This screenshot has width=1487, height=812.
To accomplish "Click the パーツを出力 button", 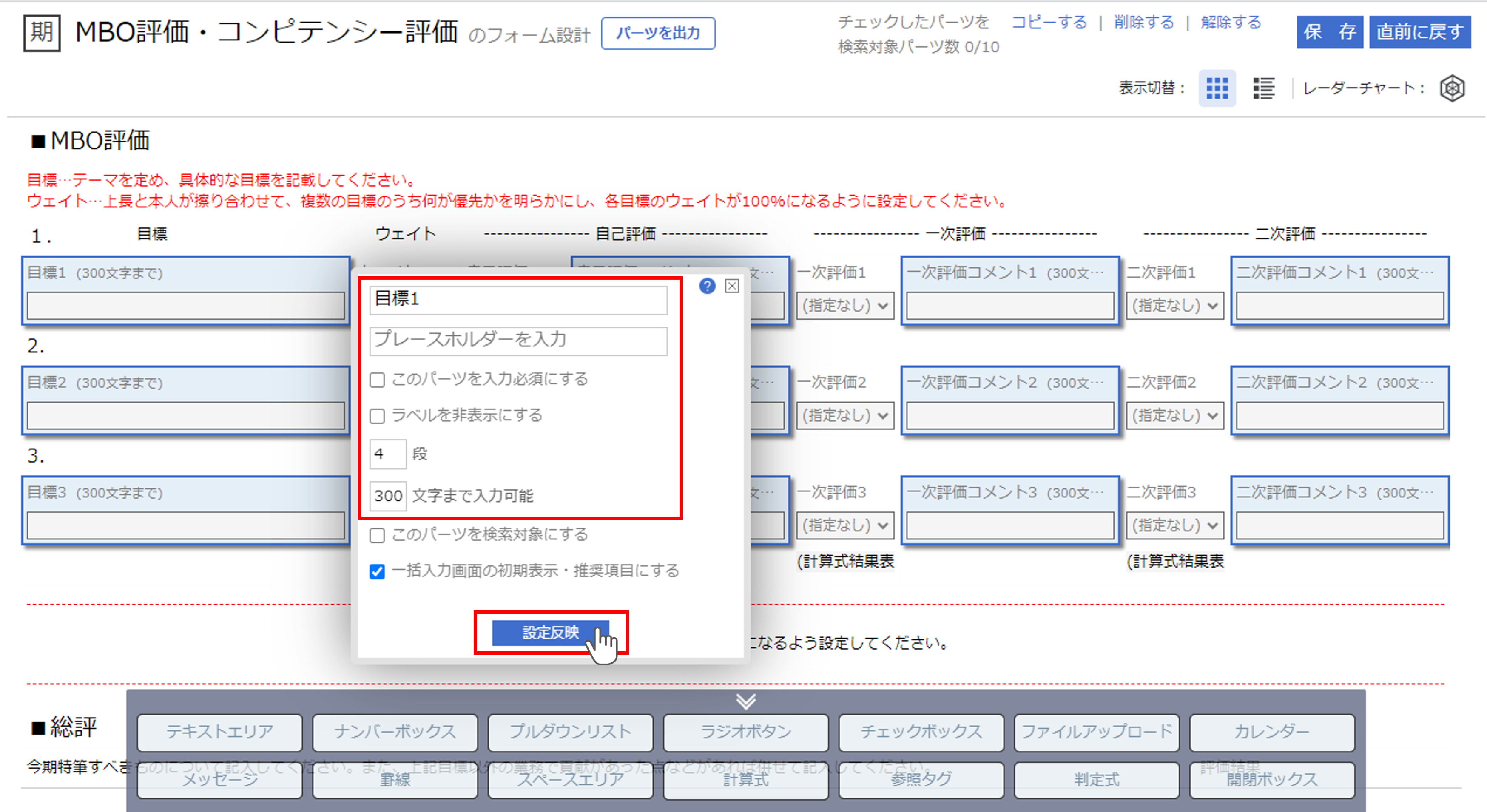I will coord(657,34).
